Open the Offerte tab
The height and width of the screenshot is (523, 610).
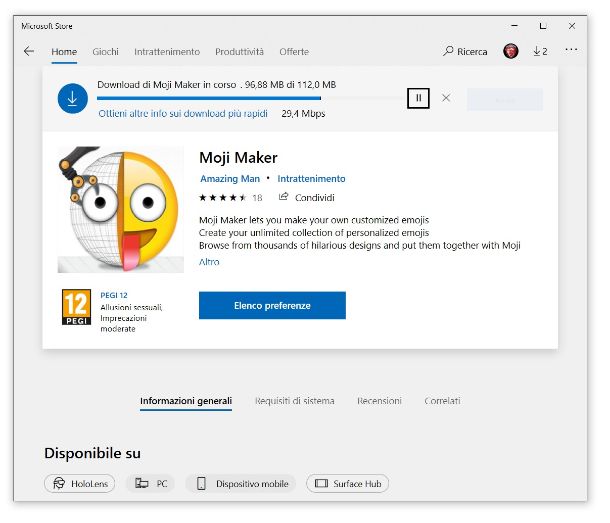294,52
